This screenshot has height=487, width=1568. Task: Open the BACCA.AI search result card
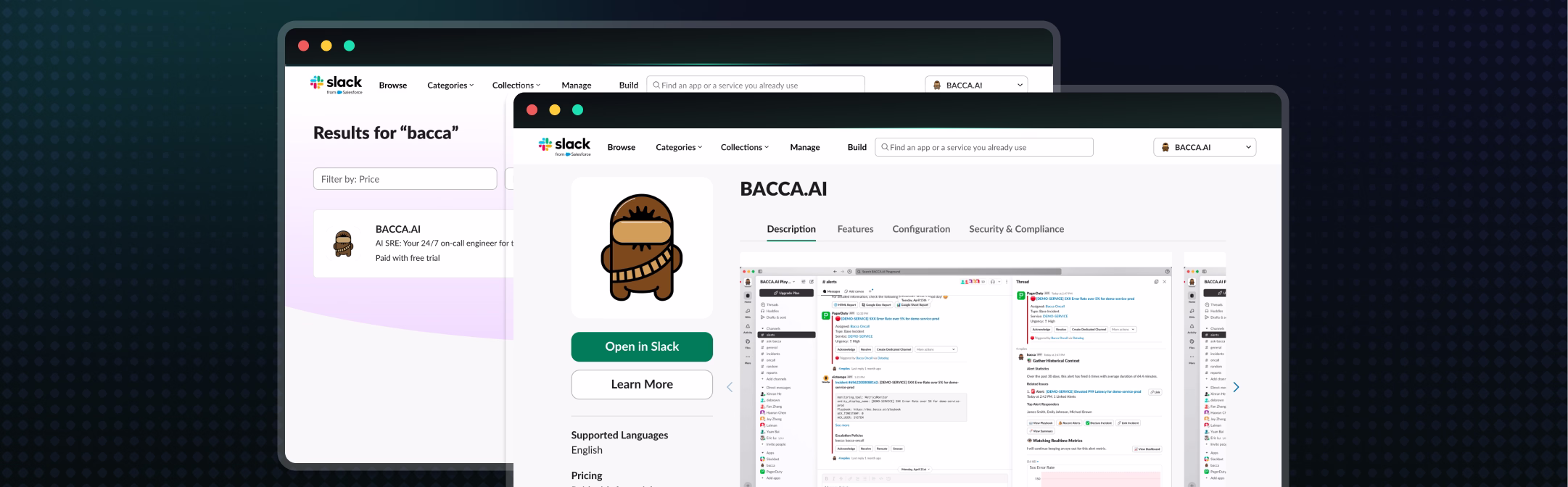(x=413, y=243)
